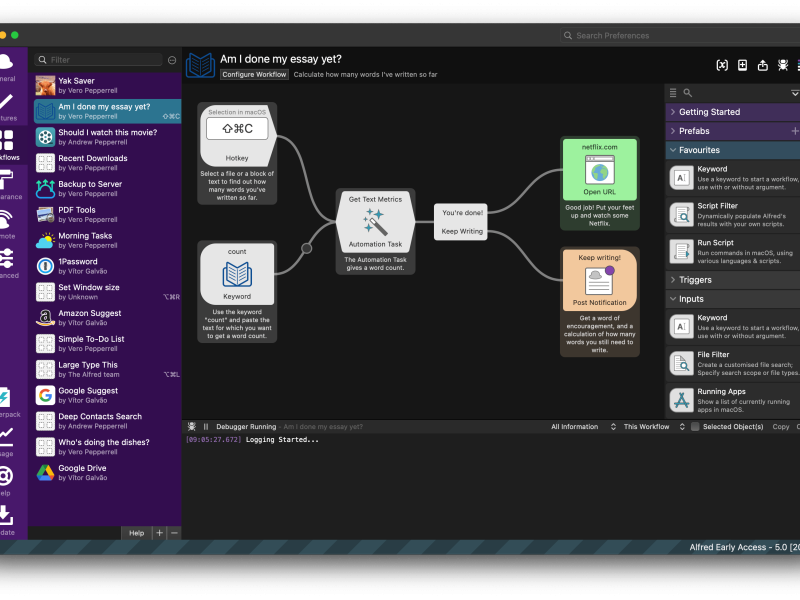Image resolution: width=800 pixels, height=600 pixels.
Task: Click the bug icon in the debugger bar
Action: click(192, 427)
